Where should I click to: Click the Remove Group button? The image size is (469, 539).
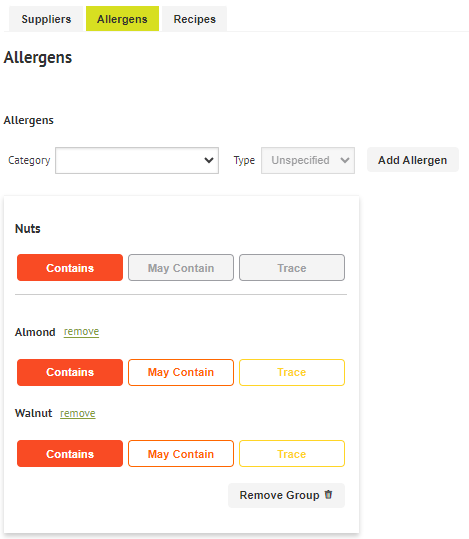(x=286, y=495)
